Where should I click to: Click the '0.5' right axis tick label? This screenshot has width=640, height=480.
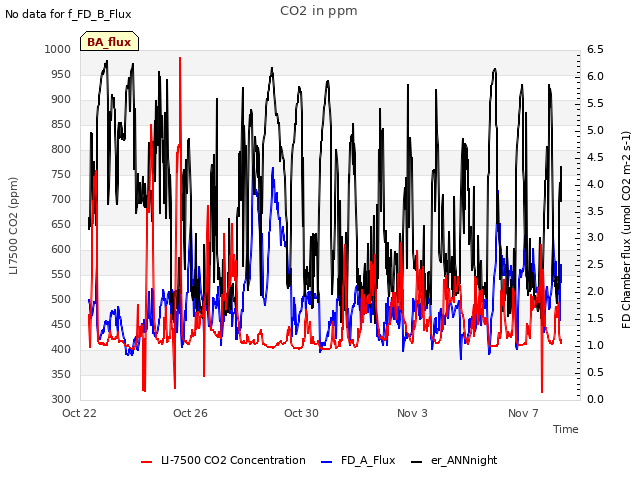596,372
